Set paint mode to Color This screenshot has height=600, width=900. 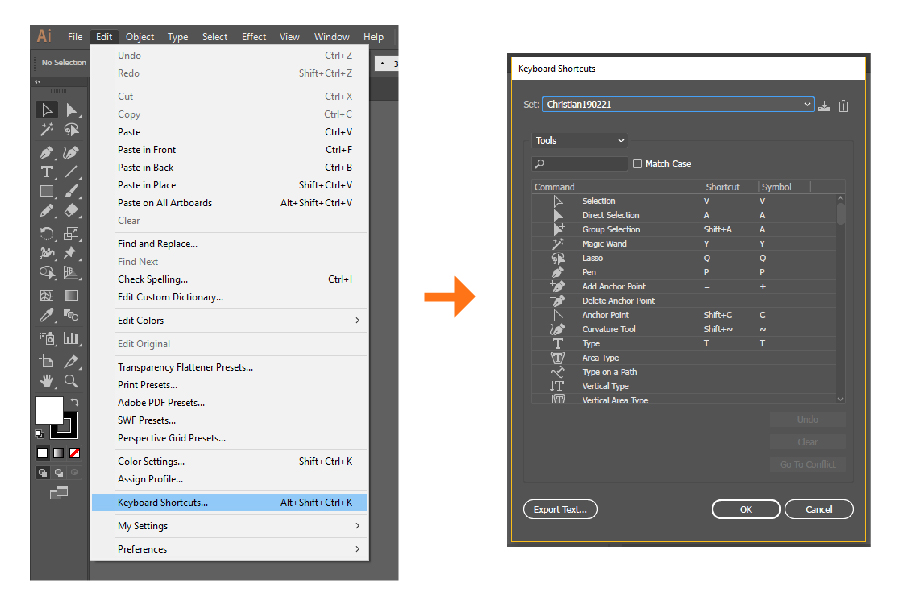click(x=42, y=453)
